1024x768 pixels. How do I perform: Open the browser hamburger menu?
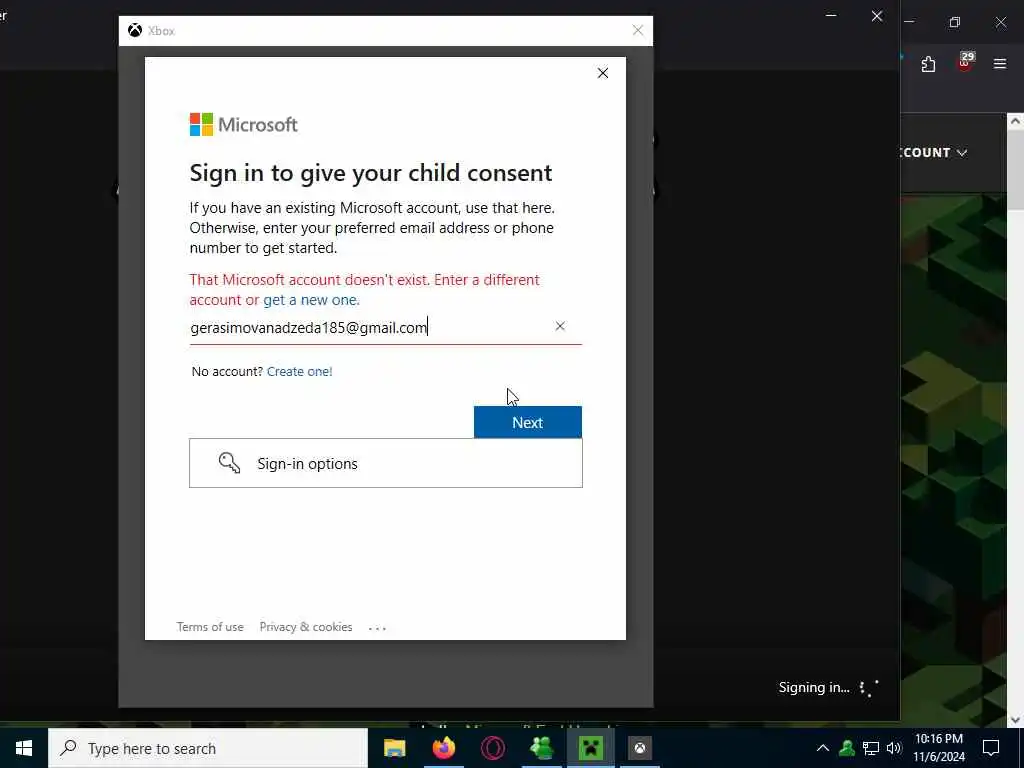click(1000, 64)
